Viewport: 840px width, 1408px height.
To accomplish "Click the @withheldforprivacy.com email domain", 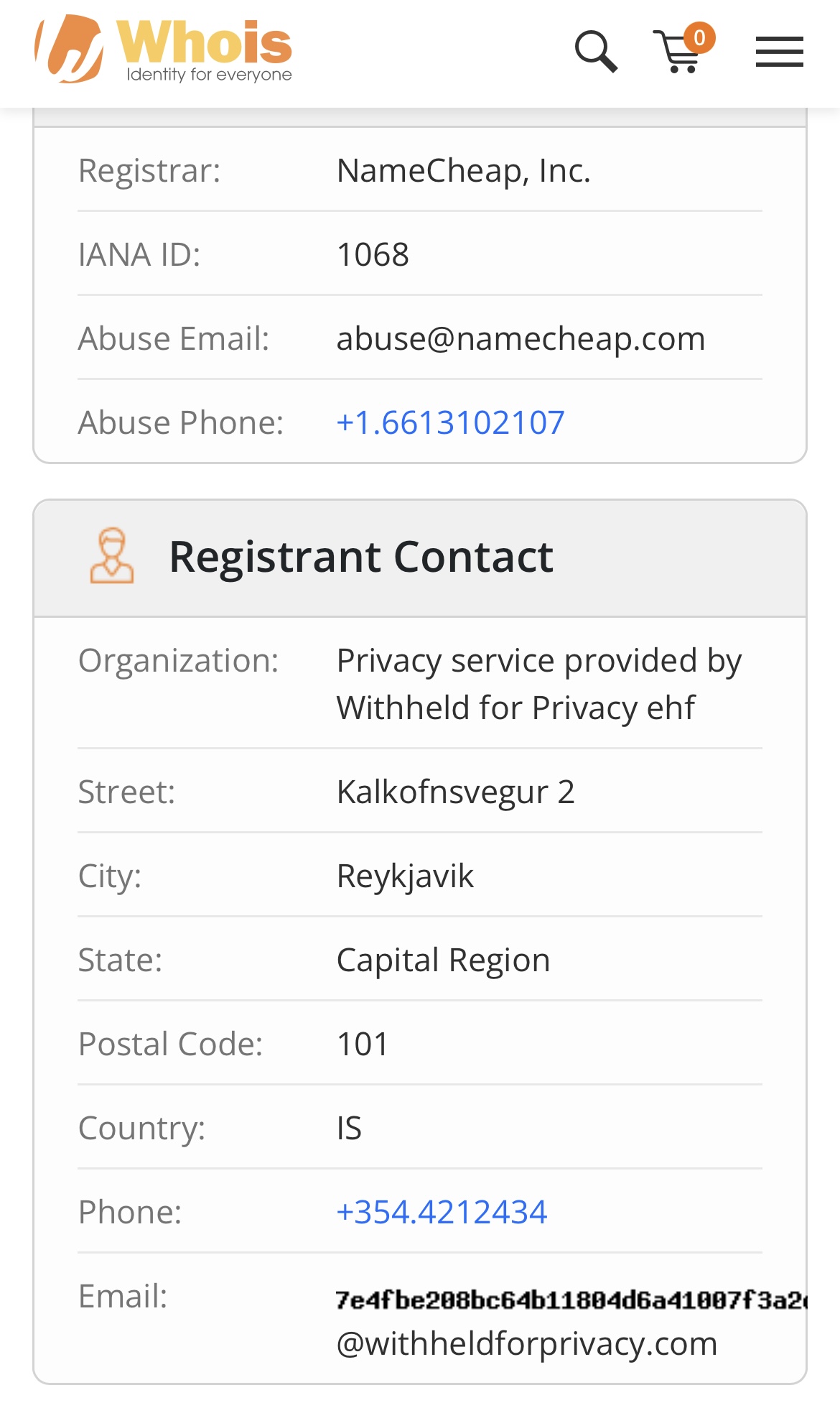I will 526,1343.
